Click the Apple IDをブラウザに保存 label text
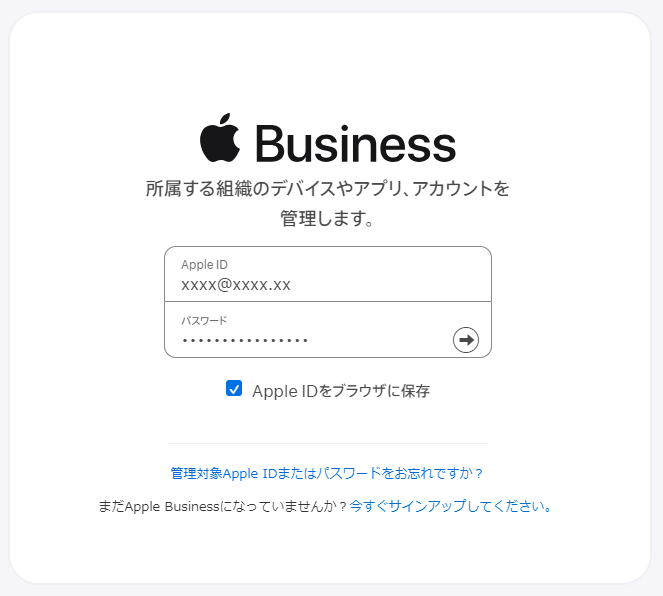 pos(341,391)
